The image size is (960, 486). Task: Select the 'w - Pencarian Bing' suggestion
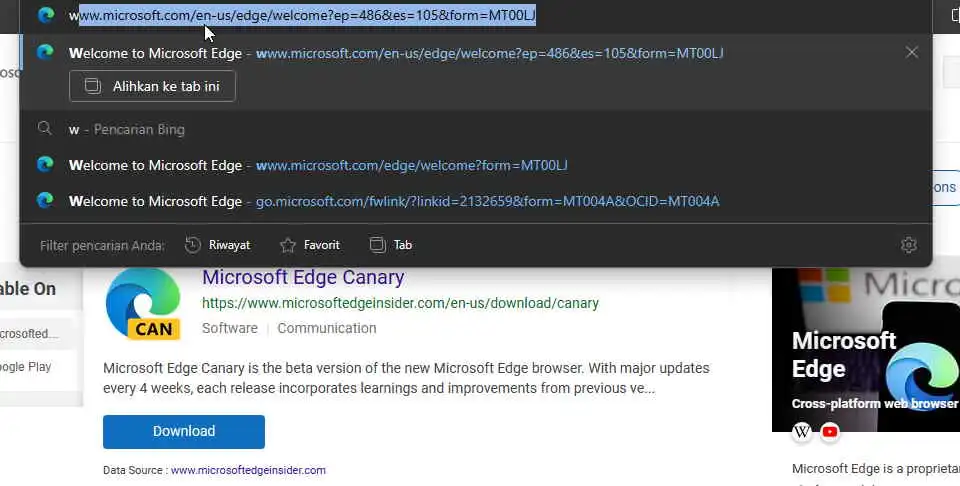(476, 129)
